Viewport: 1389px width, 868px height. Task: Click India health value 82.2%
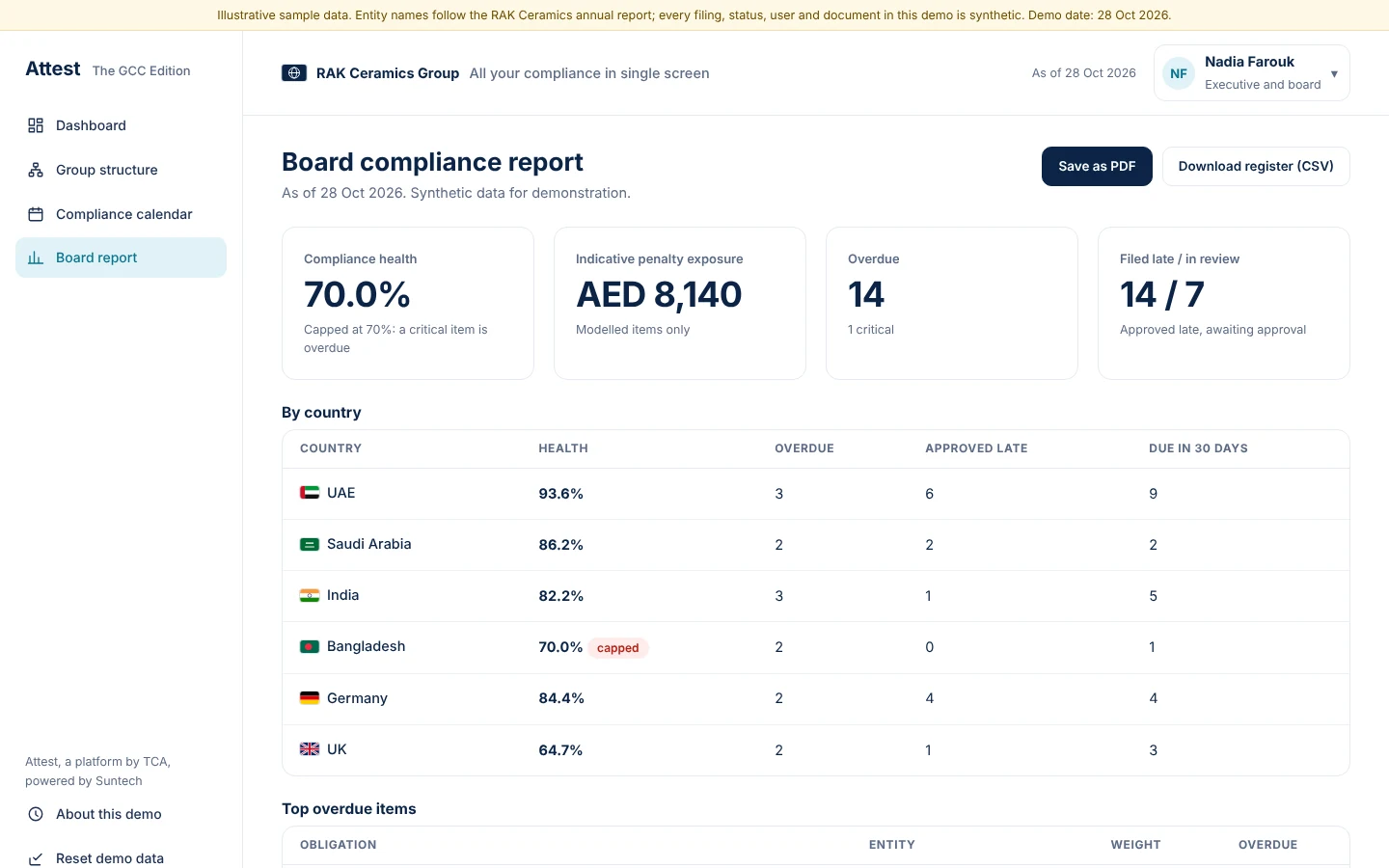tap(560, 596)
